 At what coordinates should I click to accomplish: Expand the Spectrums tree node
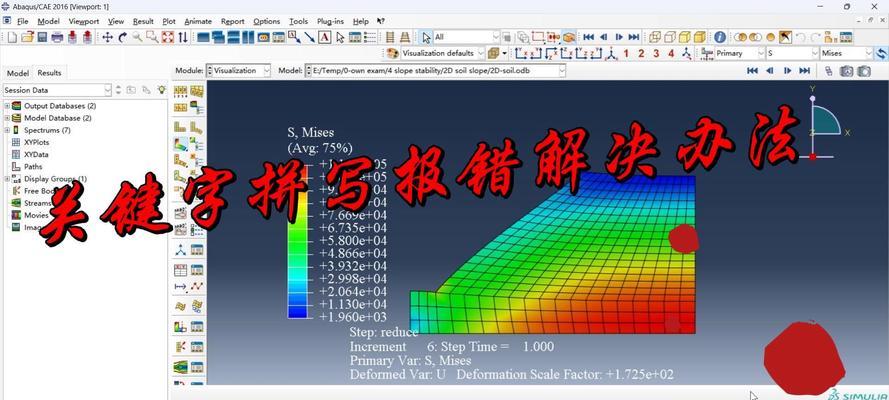click(x=7, y=130)
